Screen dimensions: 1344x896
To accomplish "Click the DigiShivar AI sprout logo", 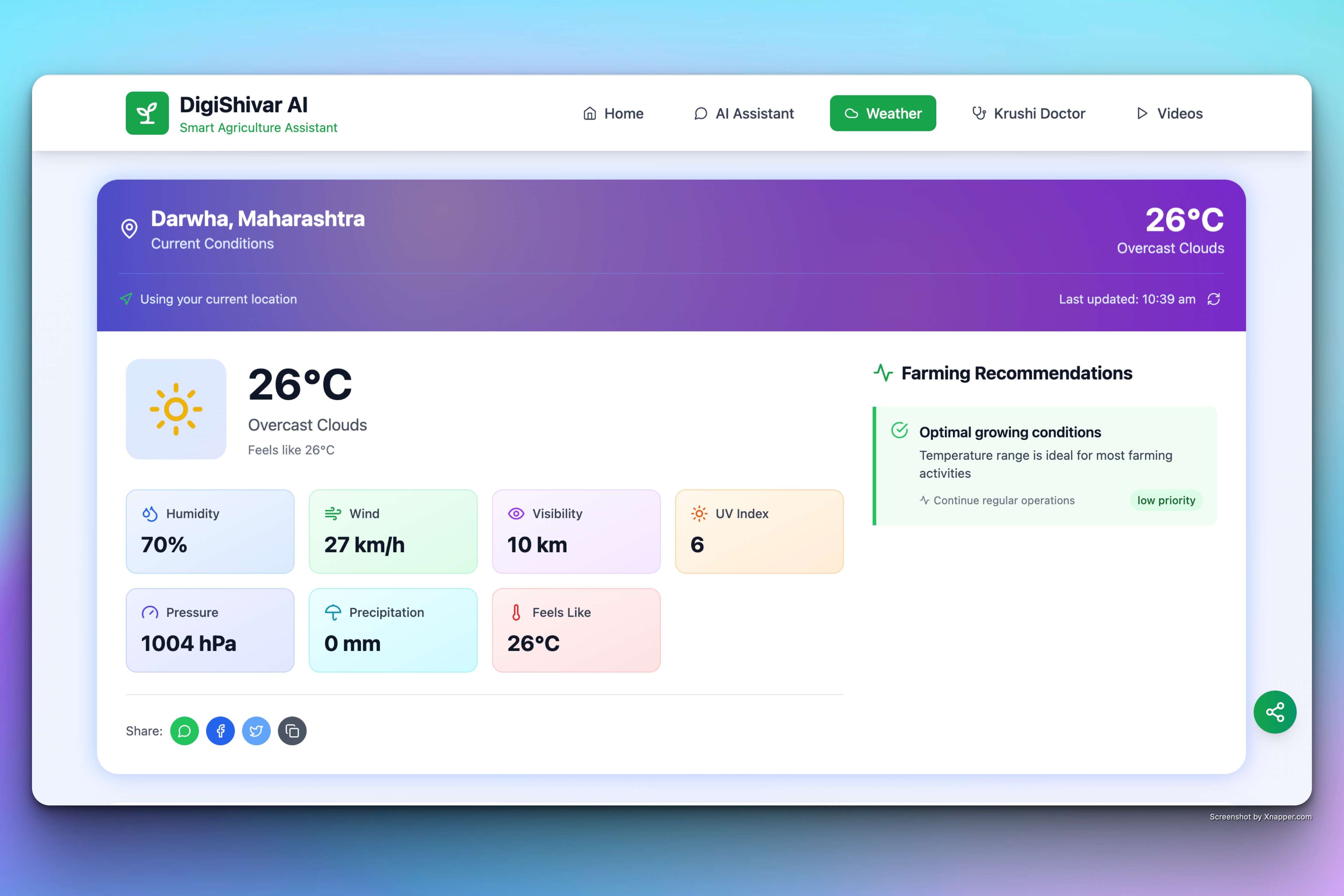I will (147, 113).
